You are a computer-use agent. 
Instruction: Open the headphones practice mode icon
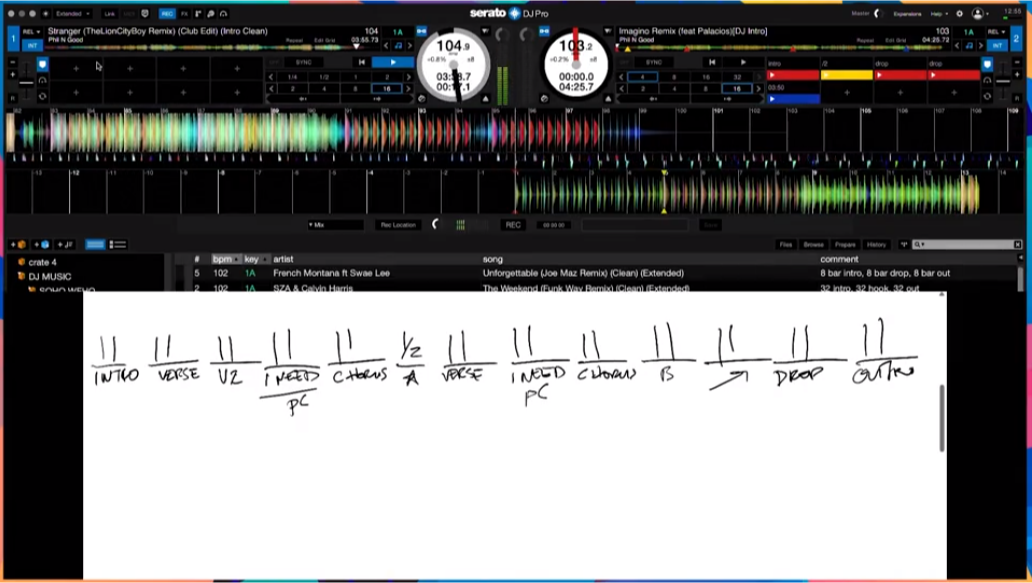pos(224,13)
